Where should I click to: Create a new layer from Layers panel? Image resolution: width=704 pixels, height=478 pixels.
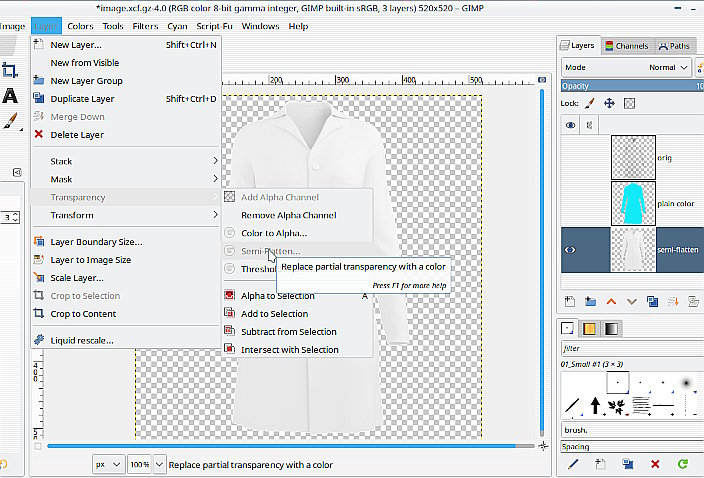tap(572, 300)
